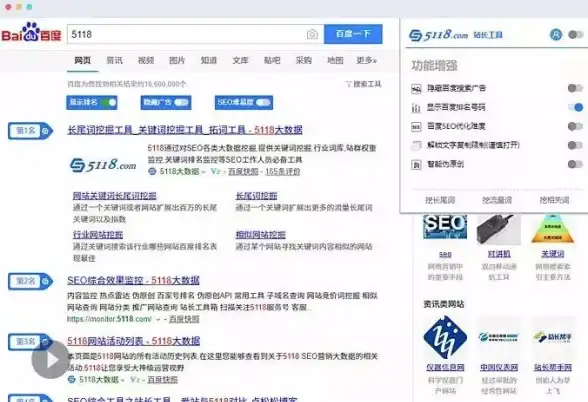This screenshot has width=588, height=402.
Task: Open the 相似网站挖掘 sublink
Action: 261,235
